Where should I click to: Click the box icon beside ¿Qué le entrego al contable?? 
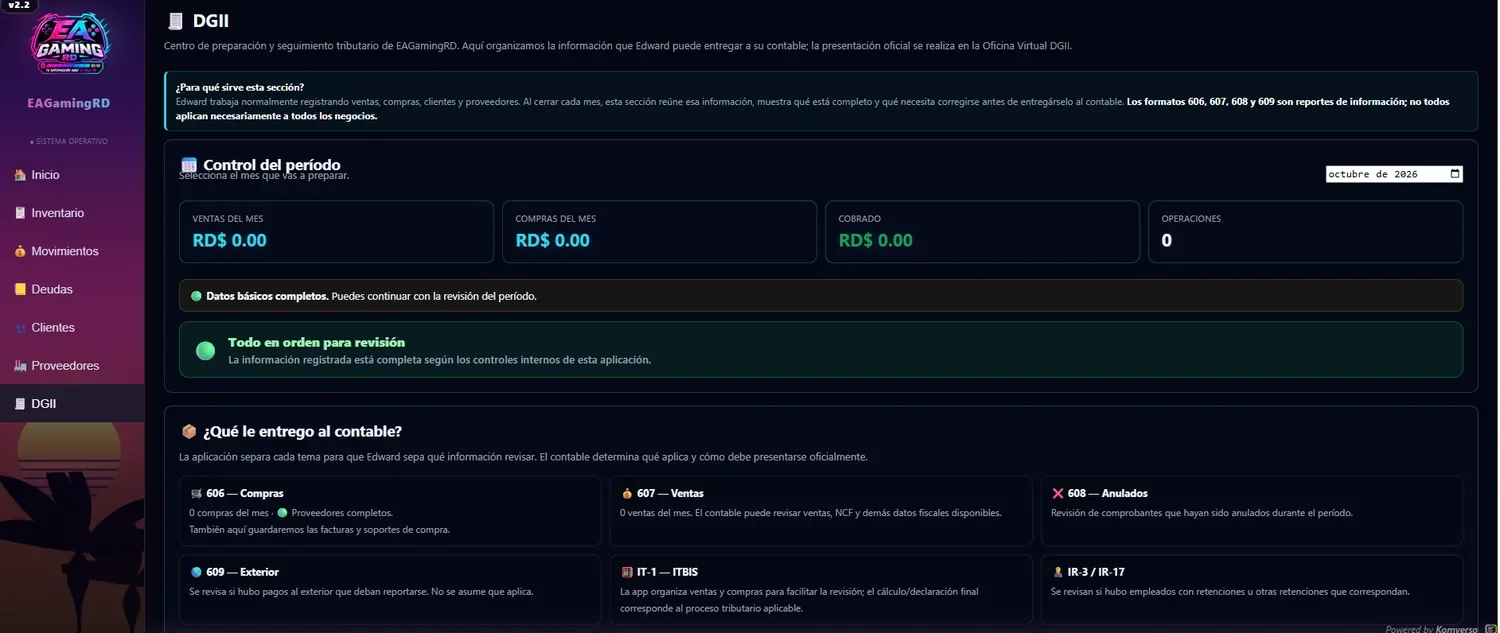[188, 432]
